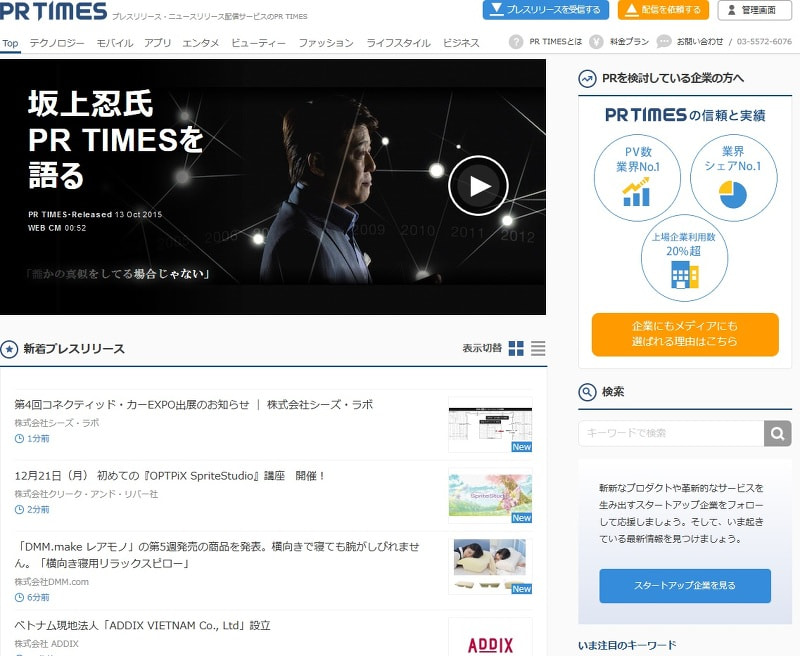Click the スタートアップ企業を見る button
800x656 pixels.
coord(685,585)
